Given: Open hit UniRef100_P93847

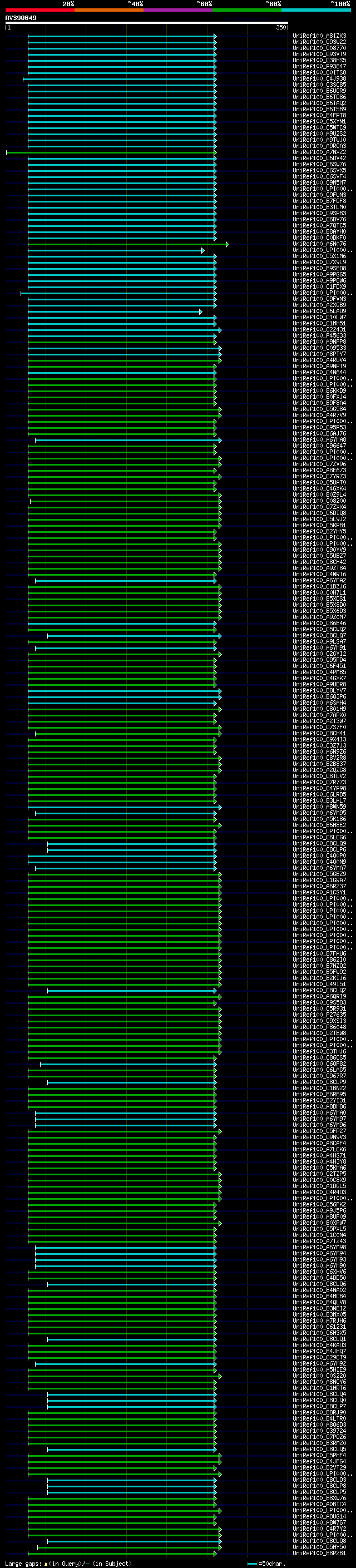Looking at the screenshot, I should (x=319, y=66).
